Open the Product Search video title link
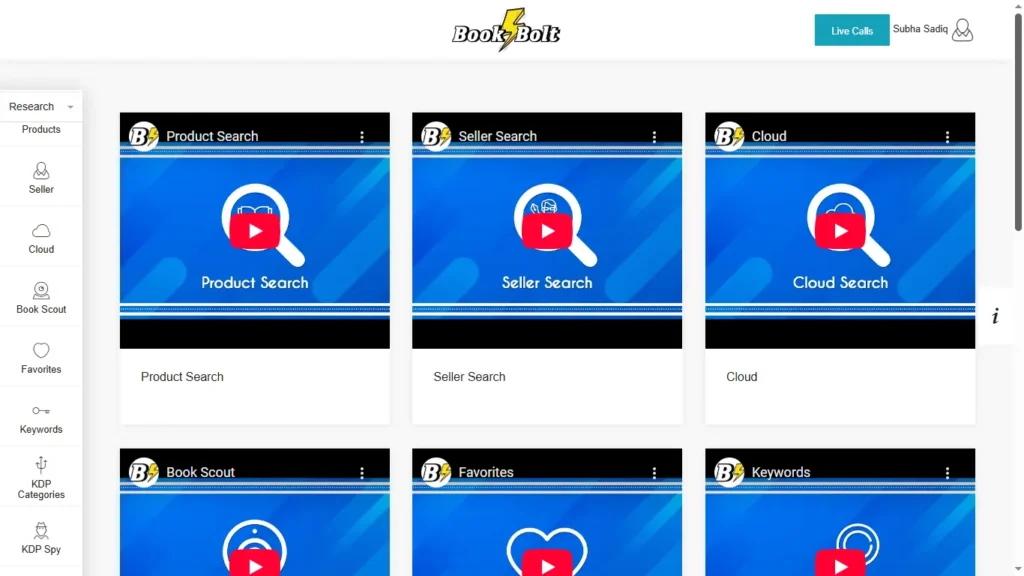1024x576 pixels. pyautogui.click(x=212, y=136)
